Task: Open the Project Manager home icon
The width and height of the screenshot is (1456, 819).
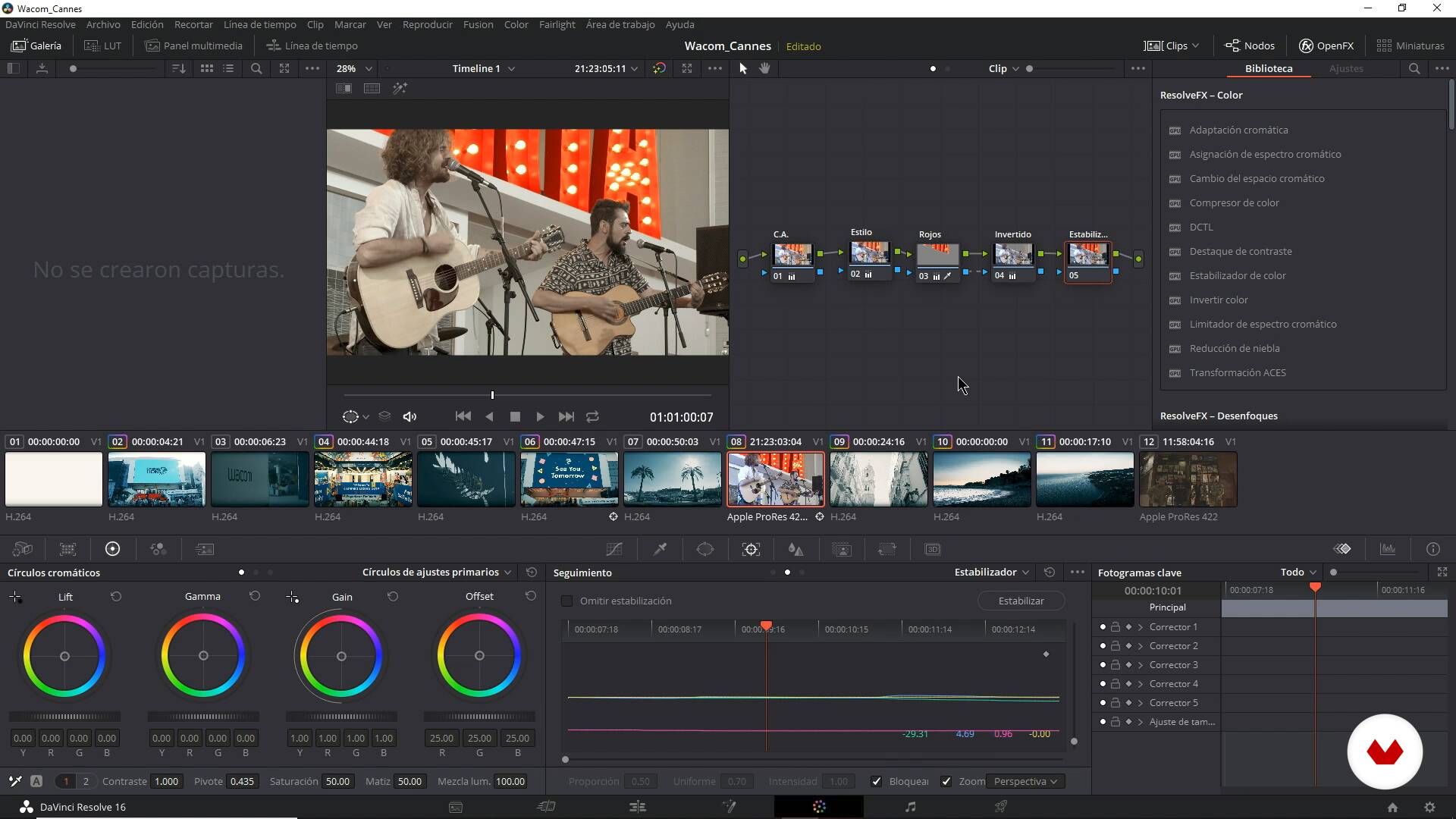Action: click(1392, 808)
